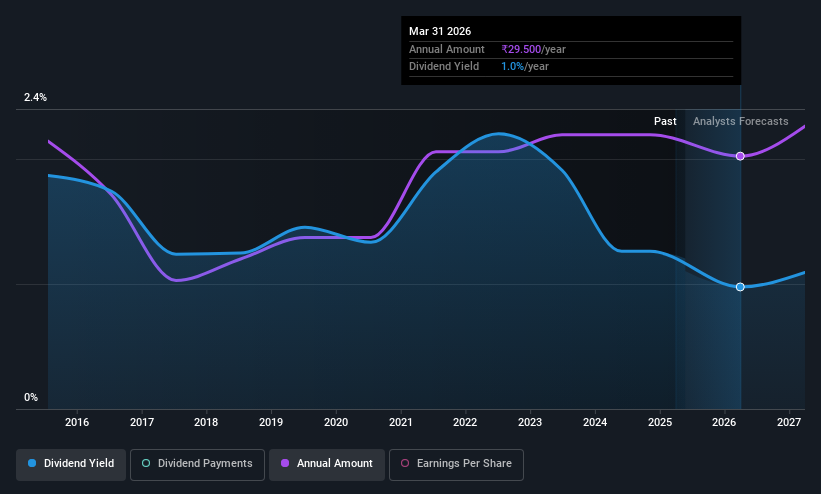The height and width of the screenshot is (494, 821).
Task: Click the Mar 31 2026 tooltip heading
Action: pos(440,31)
